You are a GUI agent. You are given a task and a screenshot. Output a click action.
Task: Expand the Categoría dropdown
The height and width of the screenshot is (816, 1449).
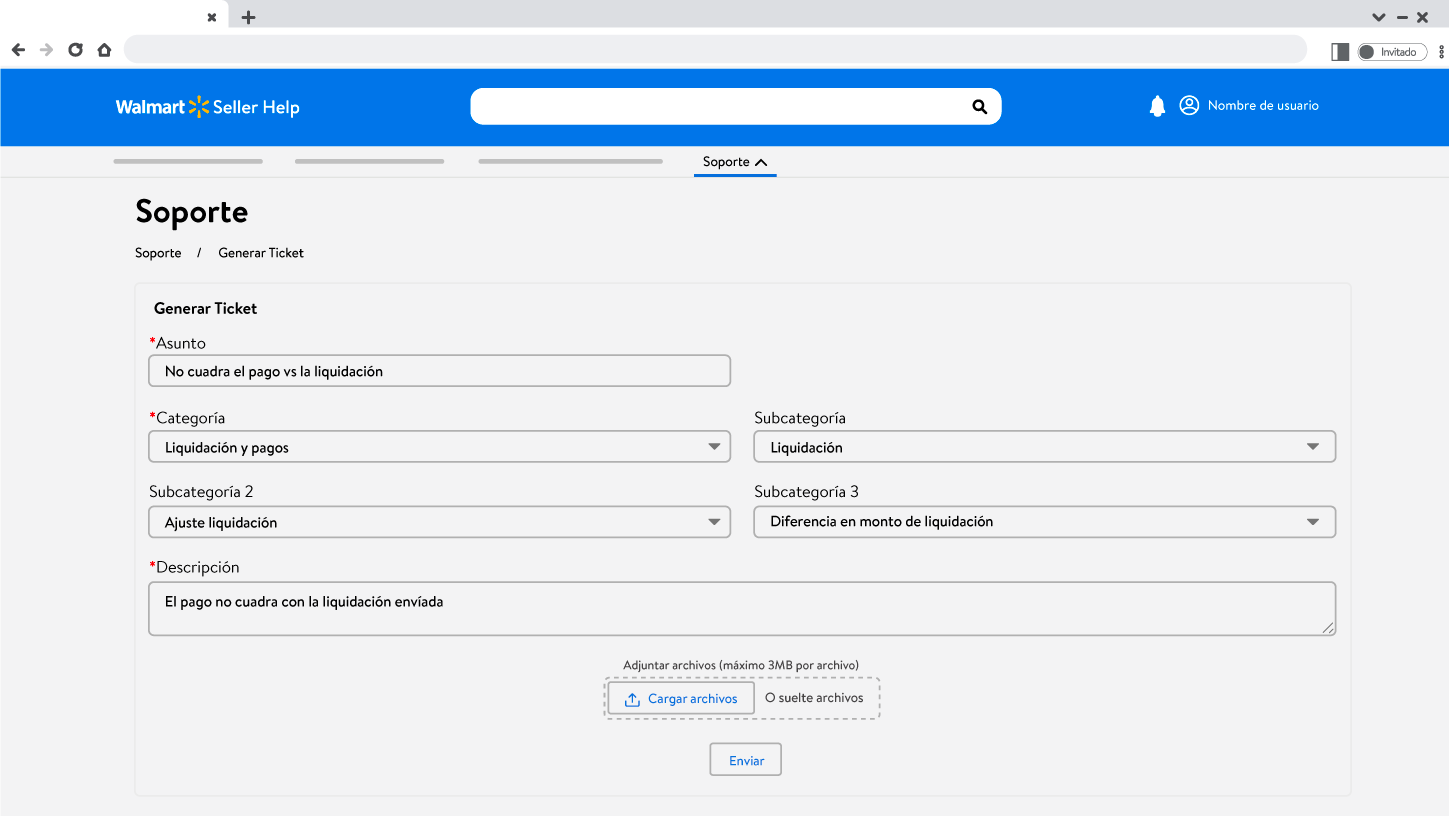click(439, 447)
